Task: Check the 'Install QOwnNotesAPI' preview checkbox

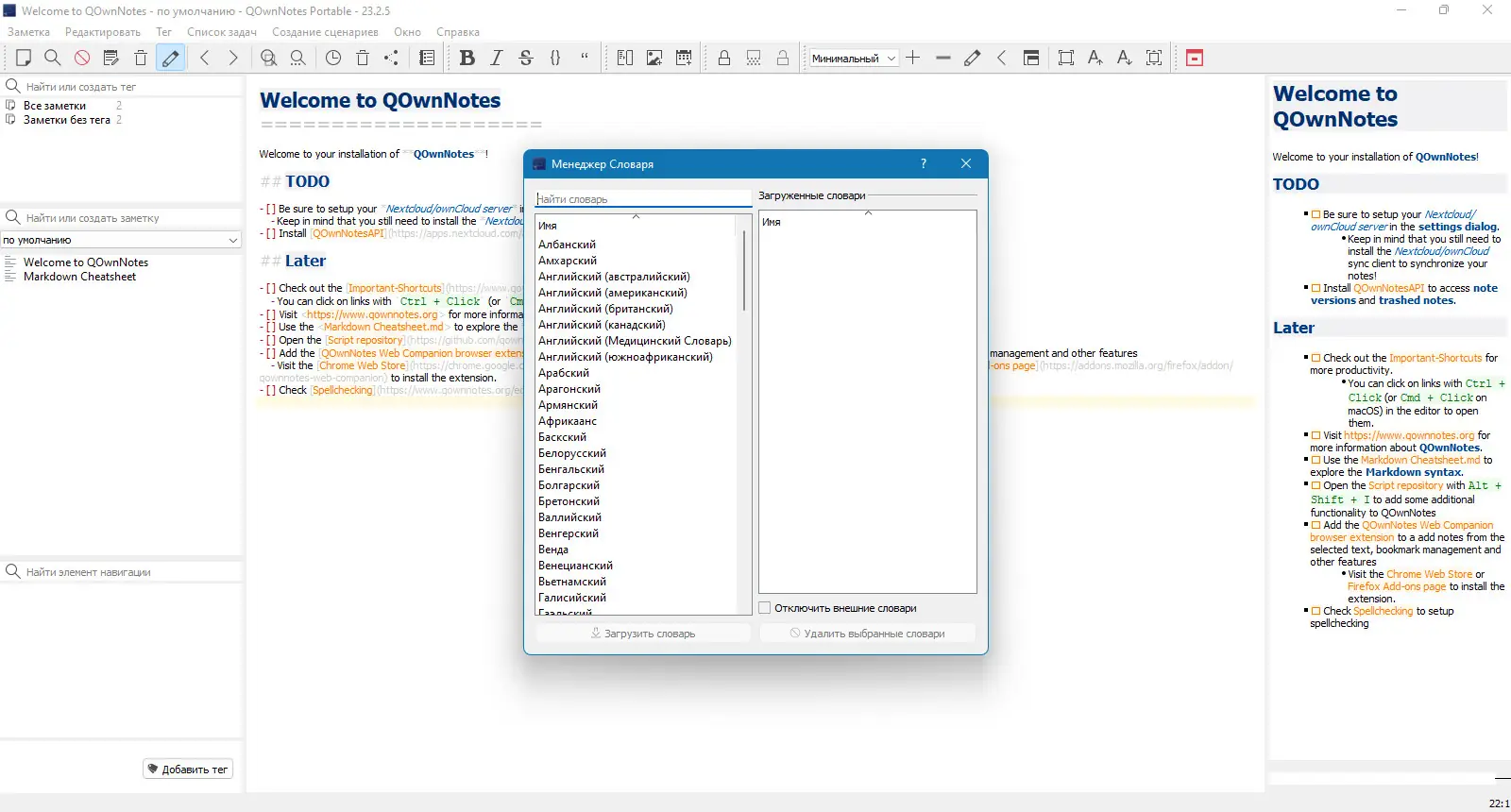Action: coord(1316,288)
